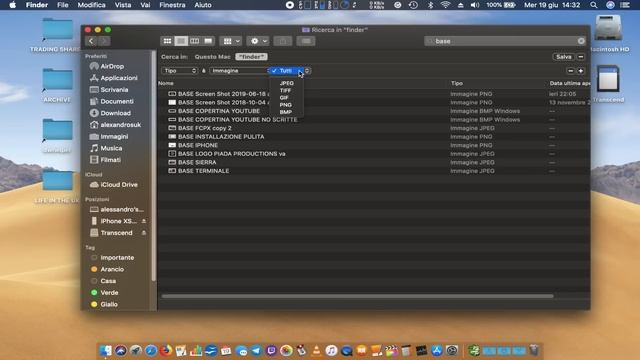Select BASE INSTALLAZIONE PULITA file
Viewport: 640px width, 360px height.
click(221, 137)
